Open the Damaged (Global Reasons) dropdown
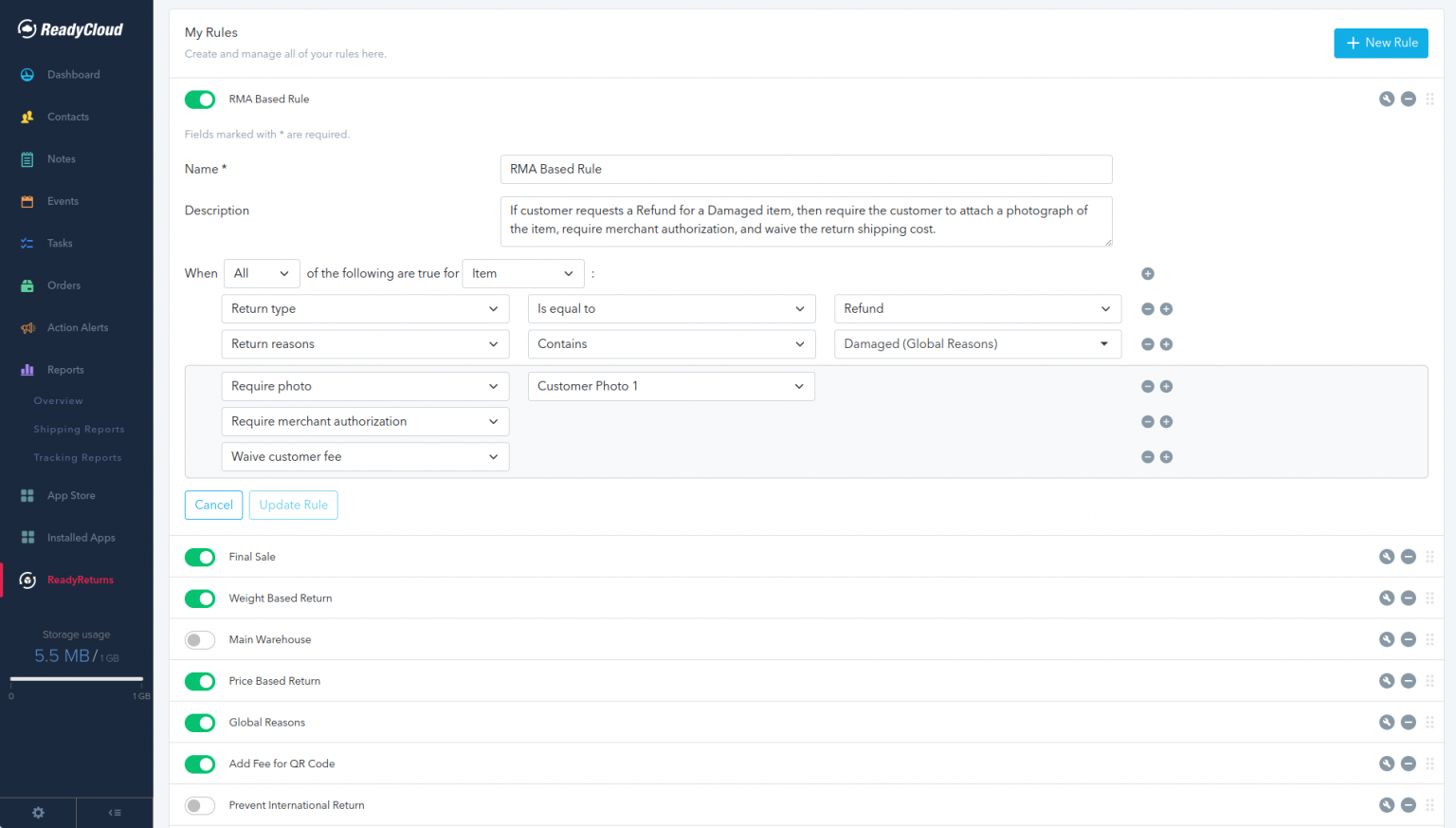This screenshot has width=1456, height=828. 976,344
